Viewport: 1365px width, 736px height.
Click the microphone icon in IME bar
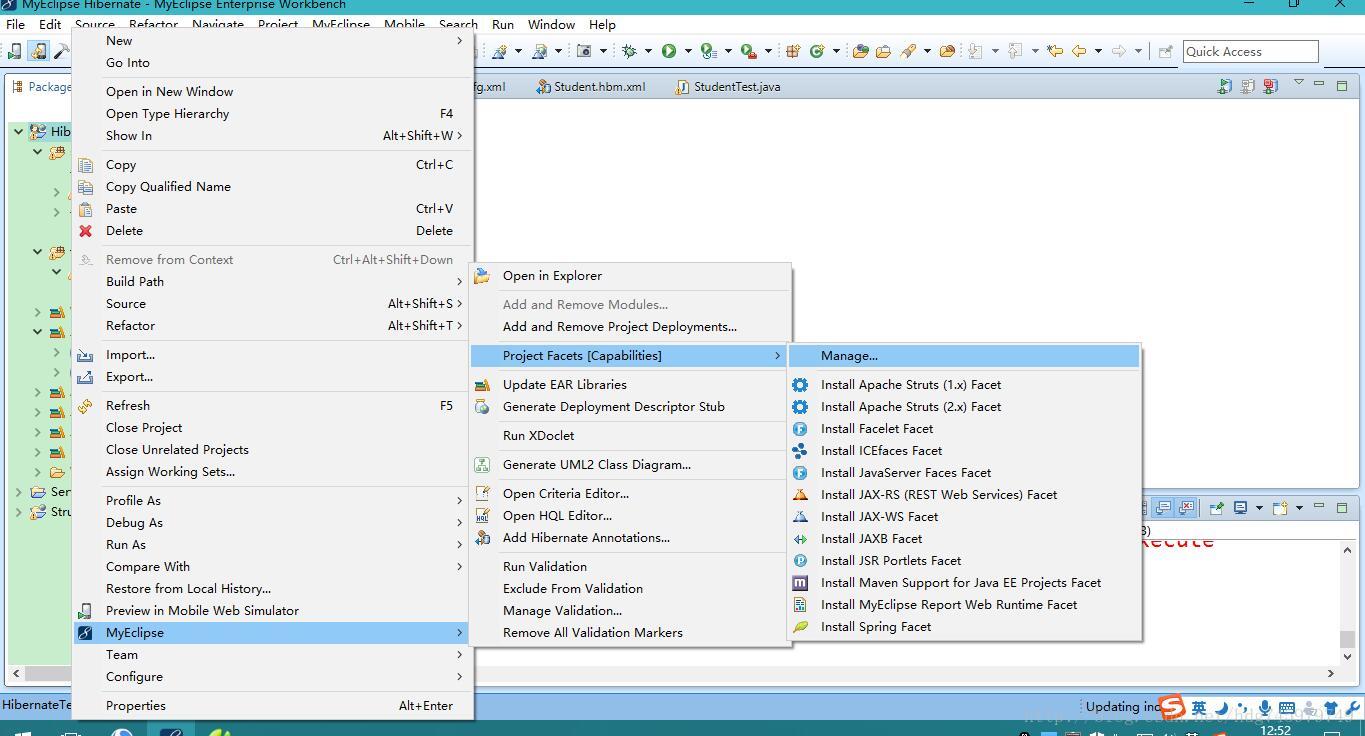(x=1264, y=708)
